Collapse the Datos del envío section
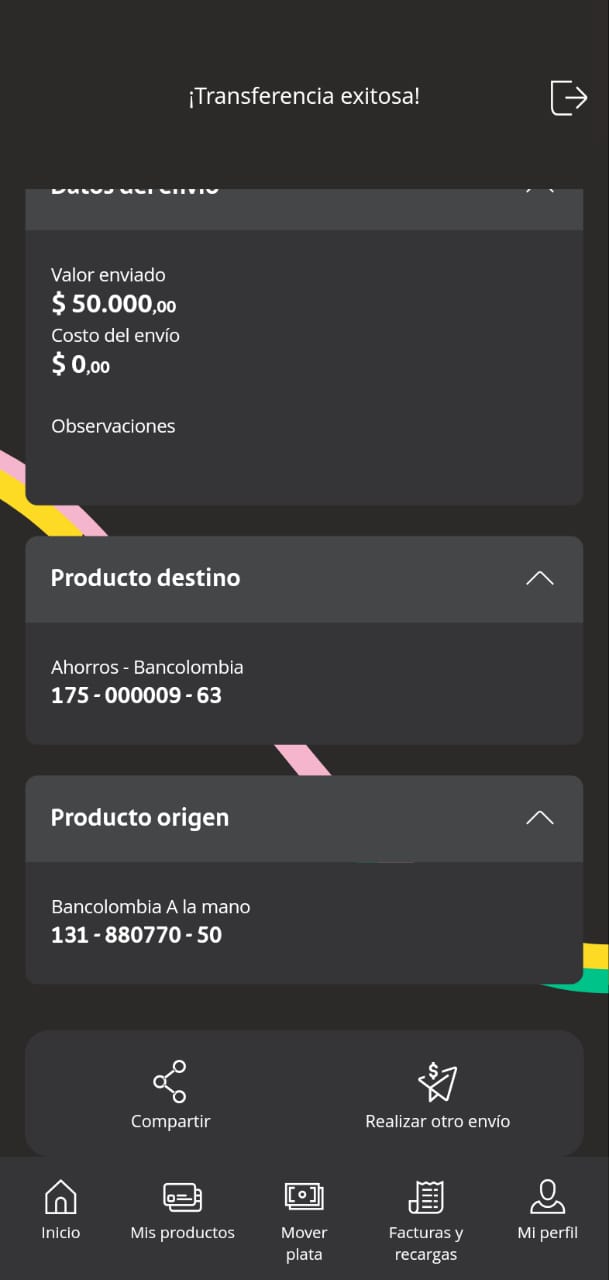Screen dimensions: 609x1280 [539, 190]
